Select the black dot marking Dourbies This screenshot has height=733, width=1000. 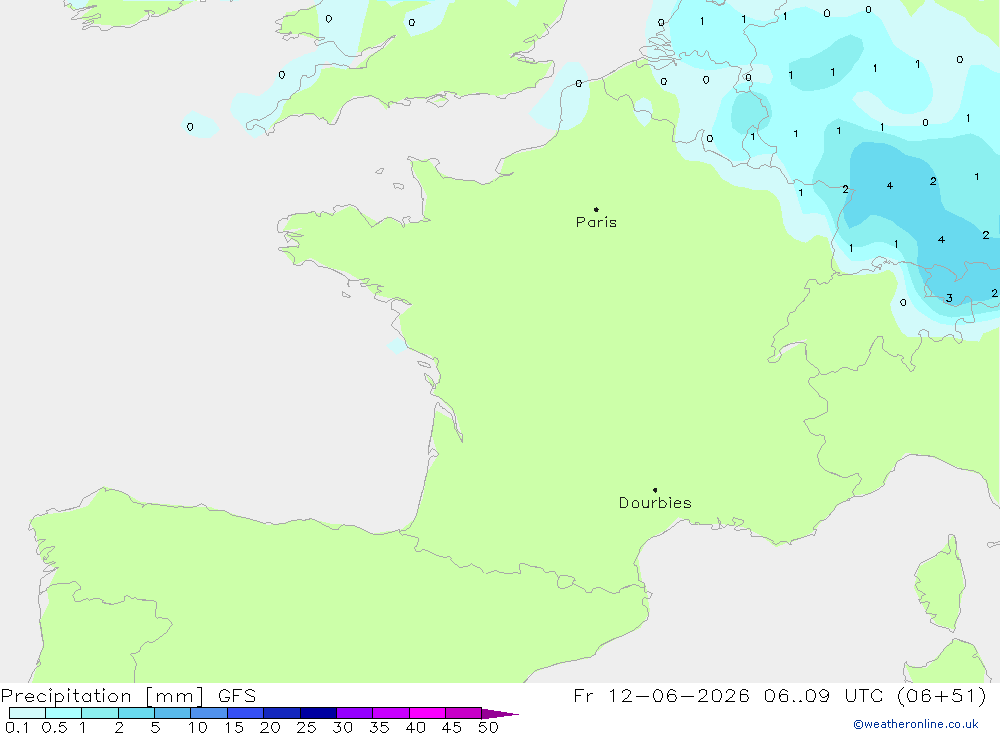point(655,490)
